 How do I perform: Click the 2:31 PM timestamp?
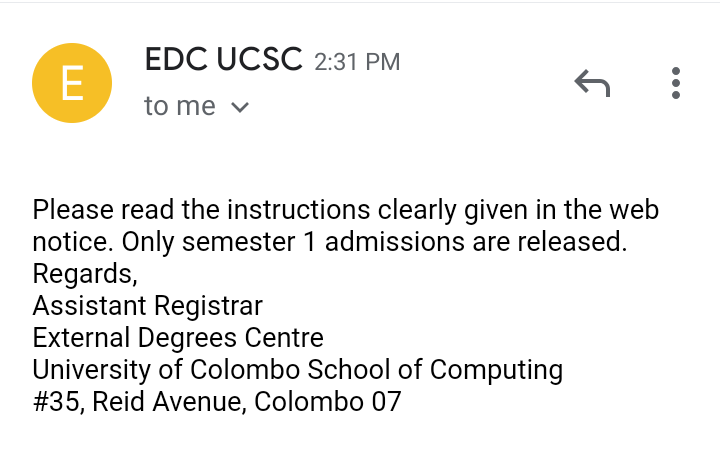click(x=357, y=62)
